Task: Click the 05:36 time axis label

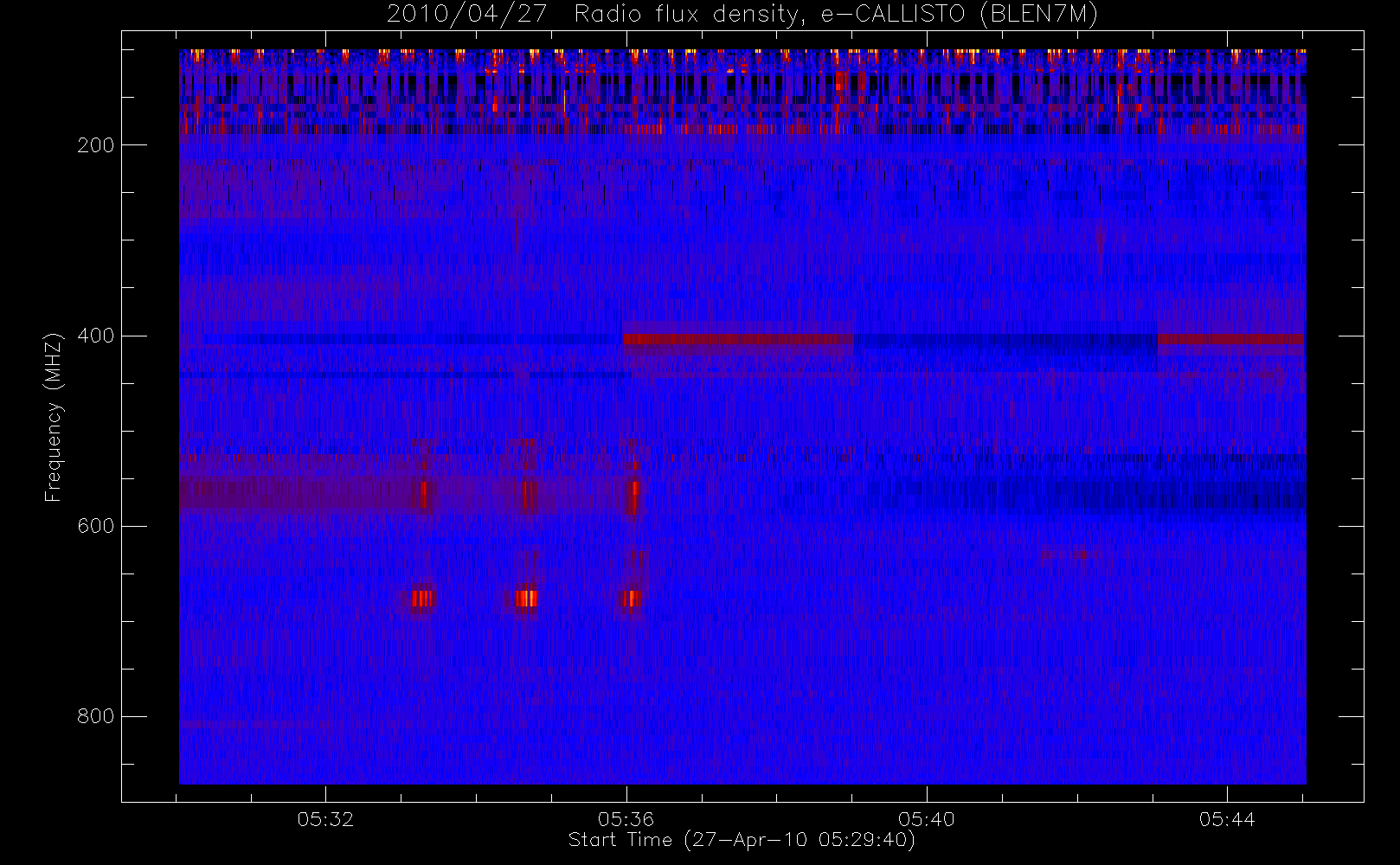Action: 626,819
